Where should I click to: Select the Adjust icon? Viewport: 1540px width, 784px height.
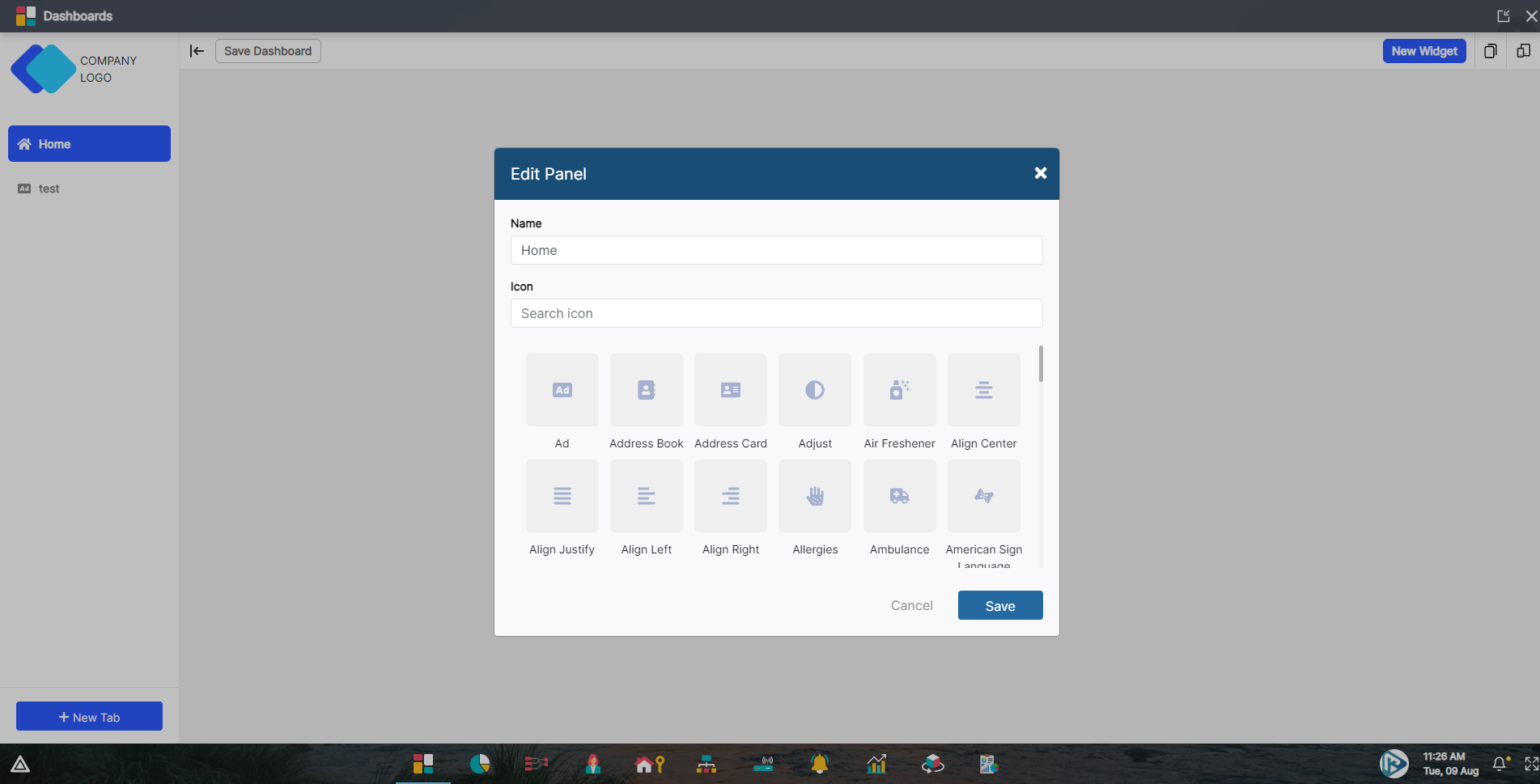tap(814, 390)
